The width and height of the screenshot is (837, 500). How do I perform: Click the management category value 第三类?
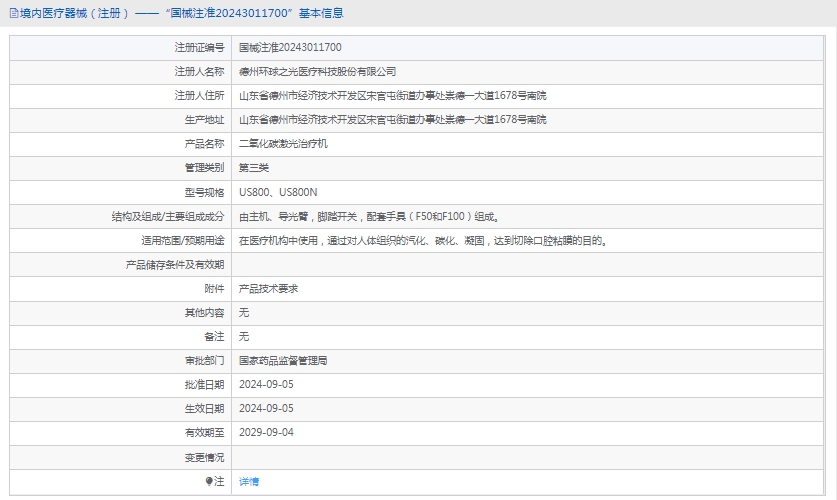254,167
